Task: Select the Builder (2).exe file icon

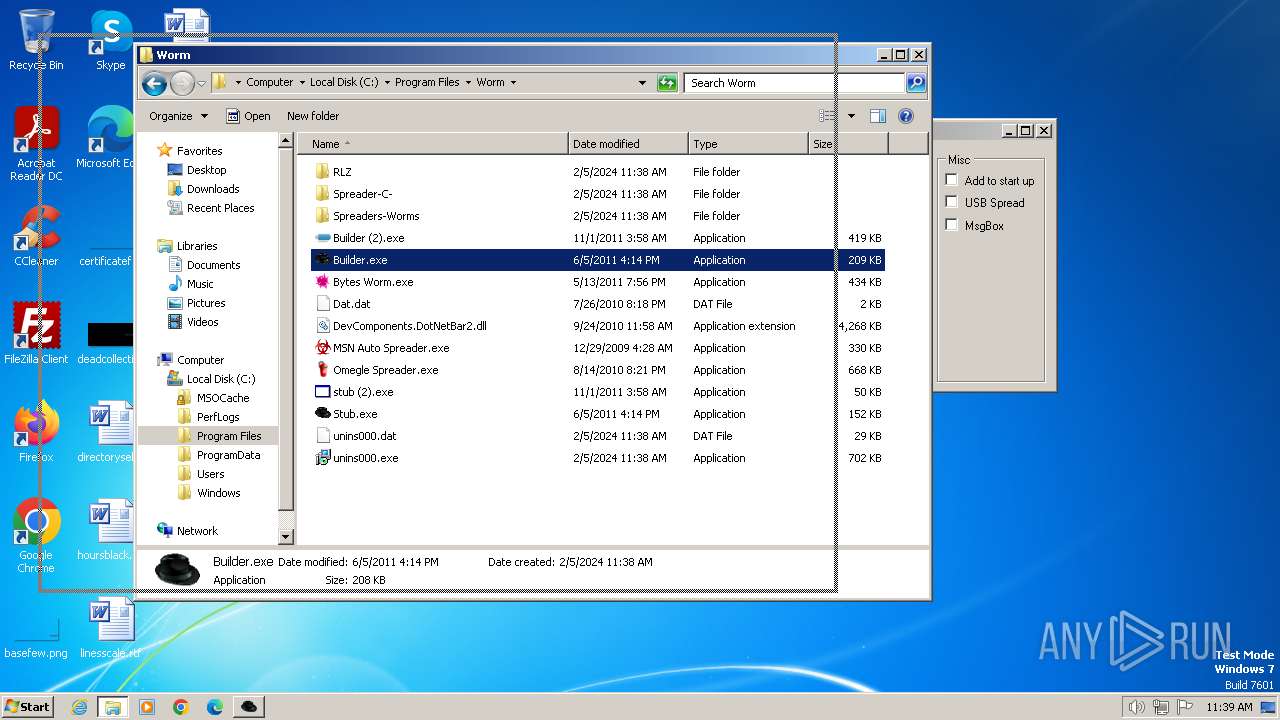Action: (x=322, y=238)
